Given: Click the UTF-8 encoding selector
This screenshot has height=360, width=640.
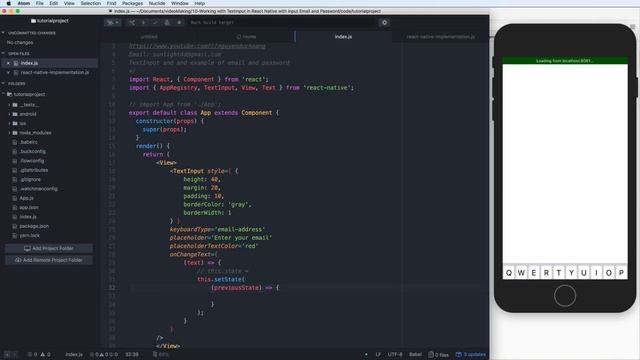Looking at the screenshot, I should (395, 354).
